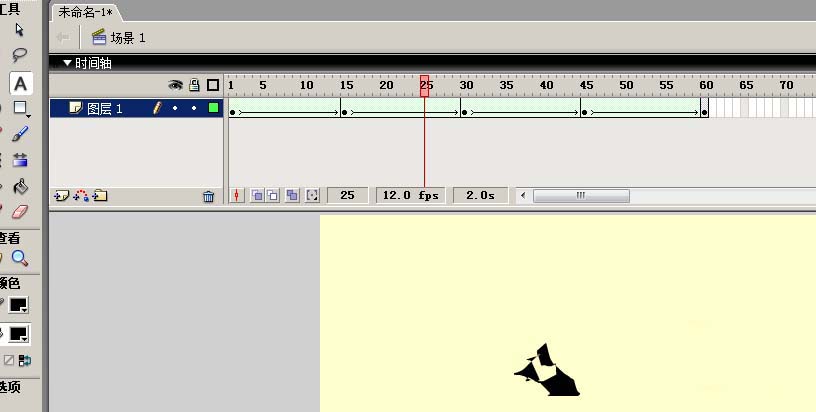Select the end keyframe at frame 60

click(x=705, y=112)
